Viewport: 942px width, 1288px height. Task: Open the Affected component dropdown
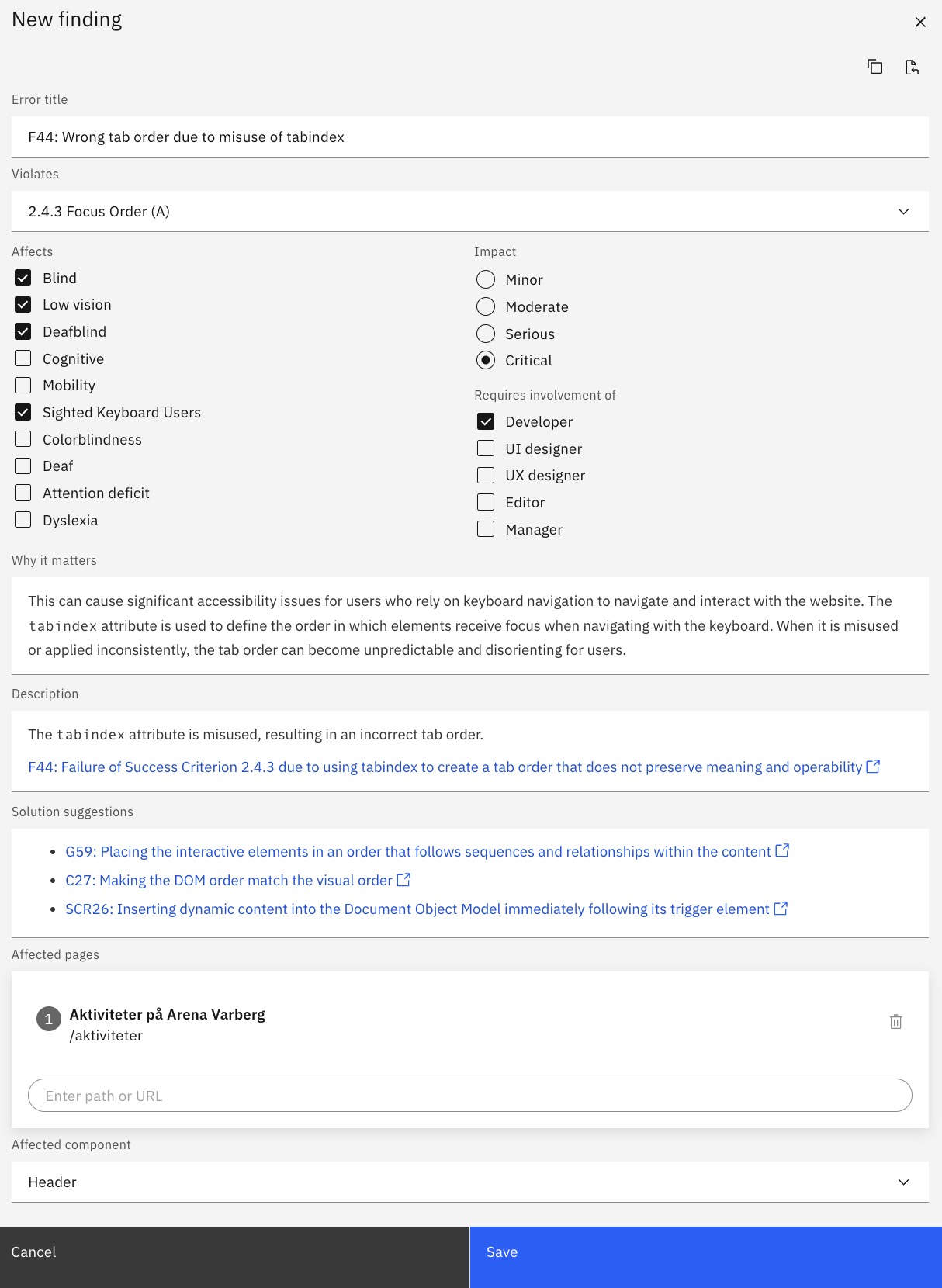(x=902, y=1182)
